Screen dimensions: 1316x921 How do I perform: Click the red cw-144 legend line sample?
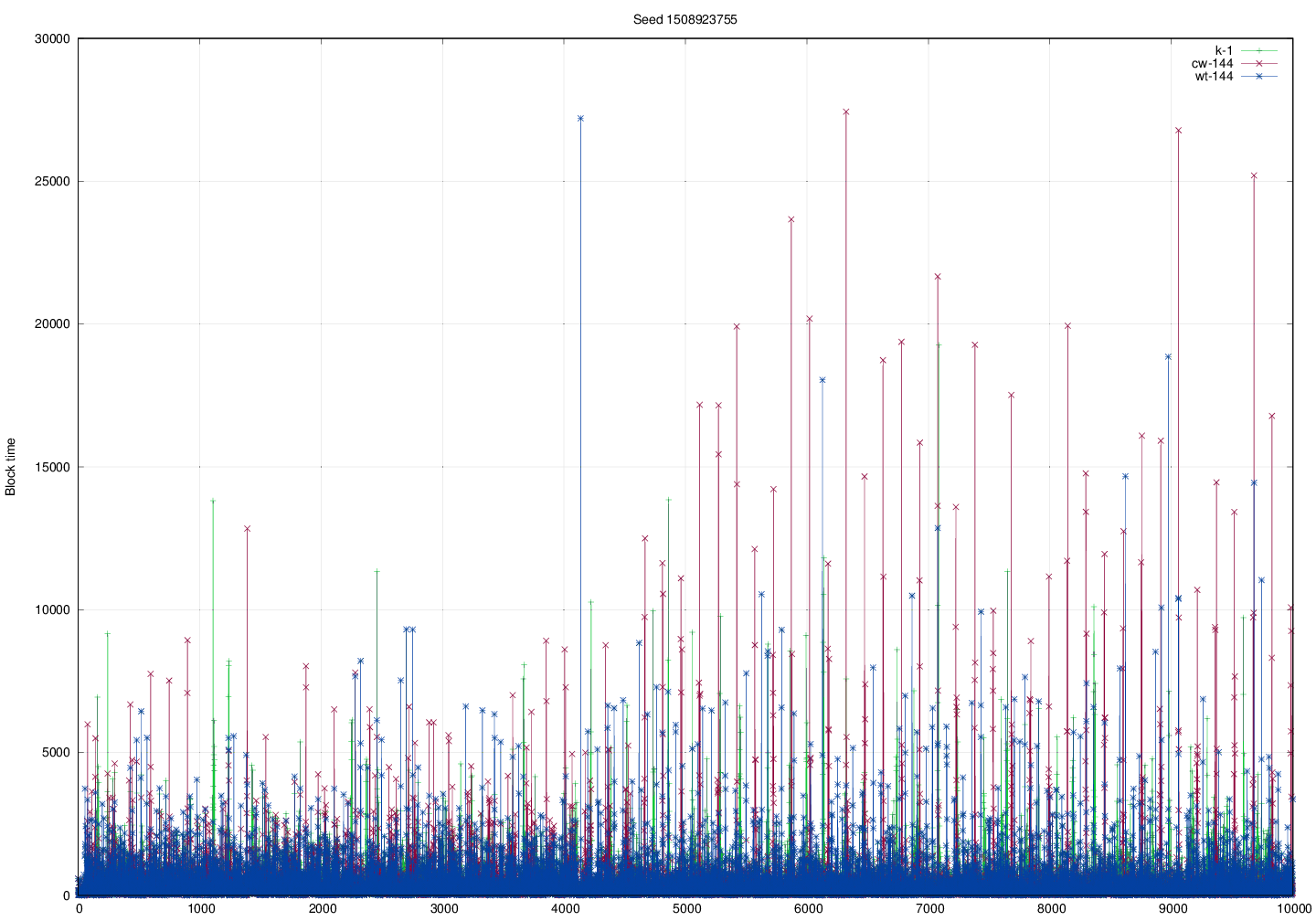[1258, 63]
